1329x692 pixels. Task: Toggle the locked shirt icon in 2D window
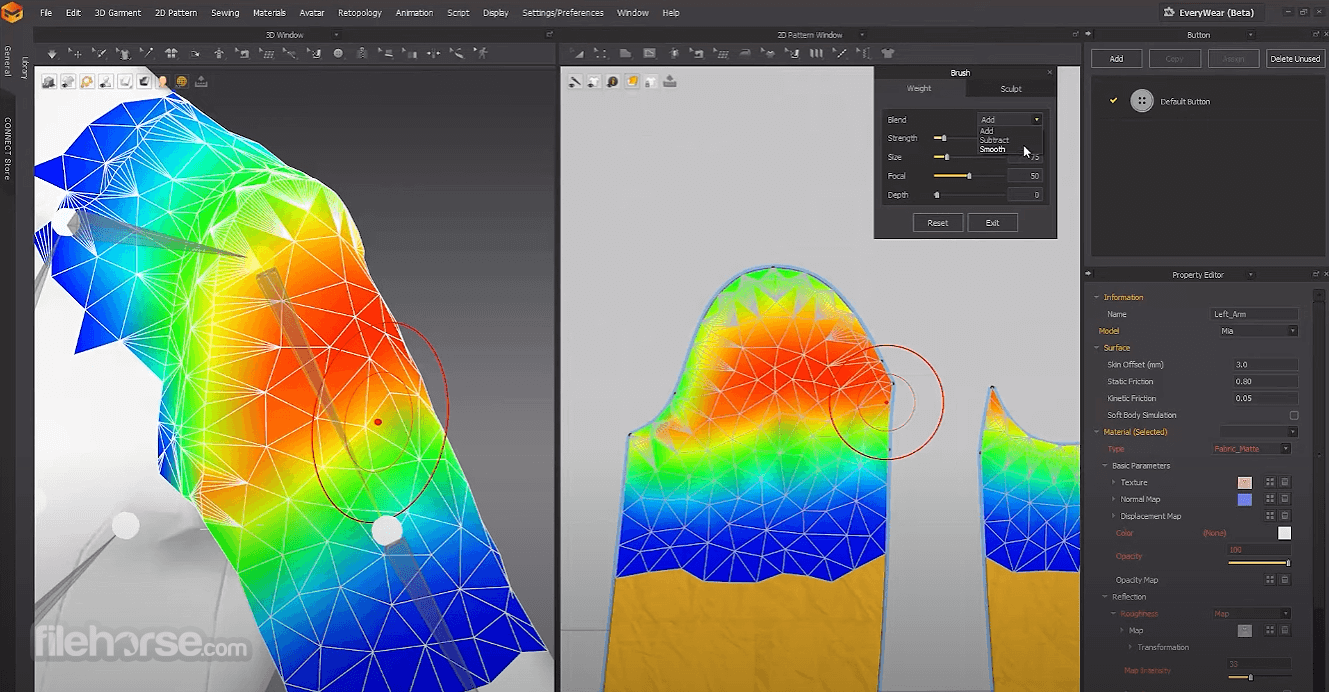click(651, 81)
